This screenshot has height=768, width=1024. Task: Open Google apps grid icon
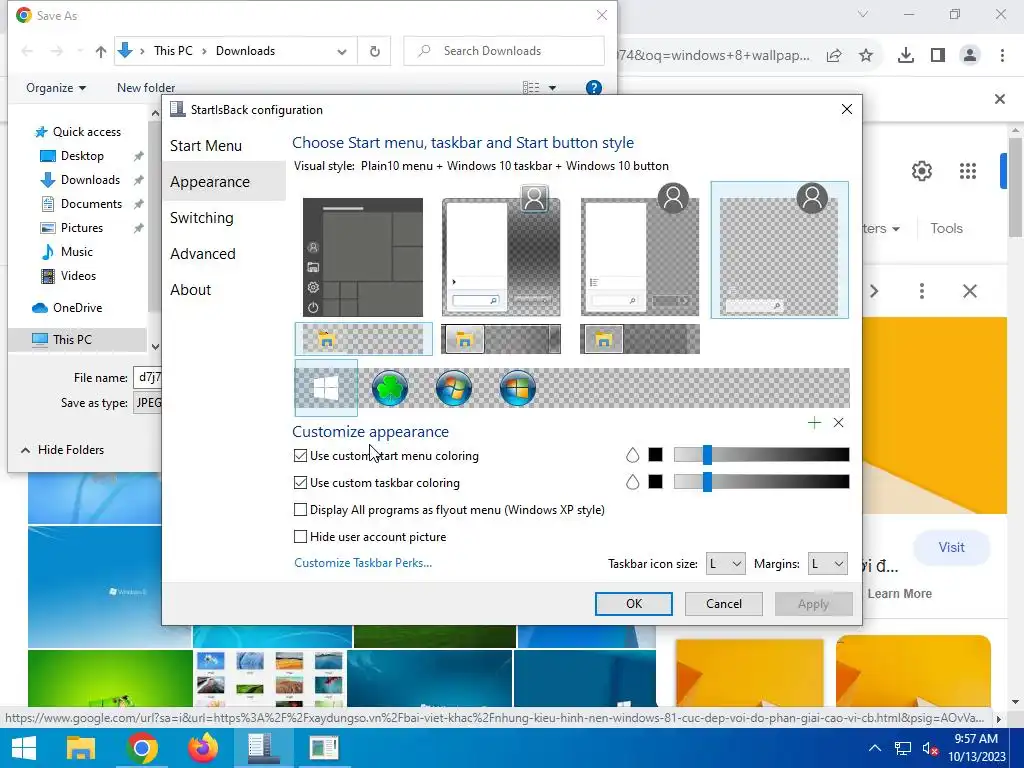(x=968, y=171)
